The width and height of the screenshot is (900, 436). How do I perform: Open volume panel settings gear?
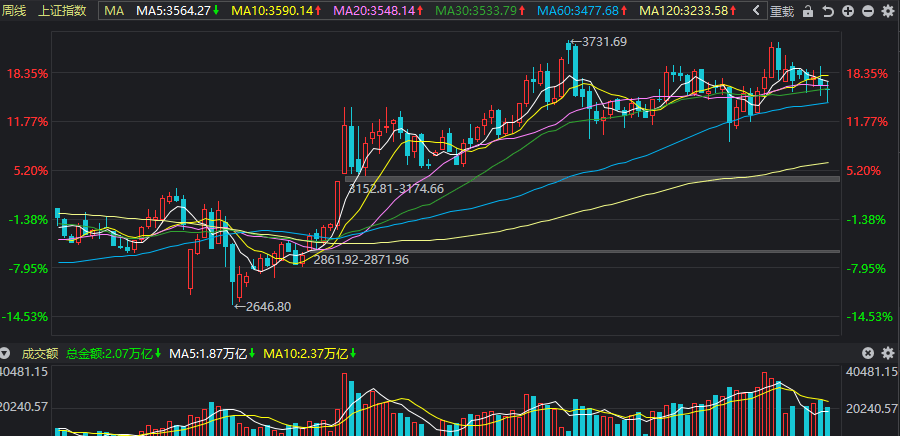(888, 353)
